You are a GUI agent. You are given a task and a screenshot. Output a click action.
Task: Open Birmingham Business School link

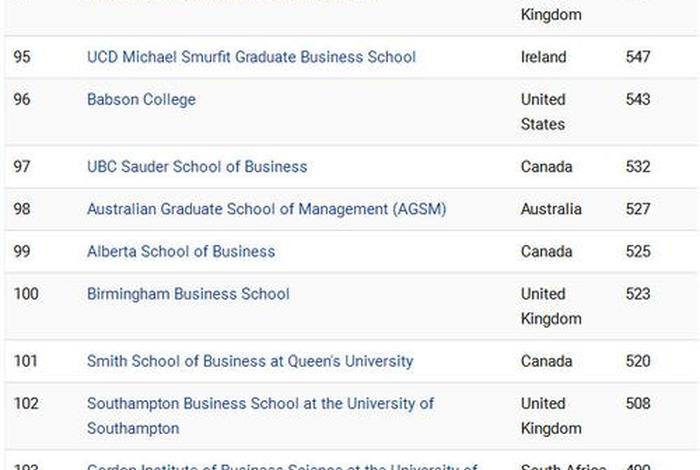pos(188,294)
